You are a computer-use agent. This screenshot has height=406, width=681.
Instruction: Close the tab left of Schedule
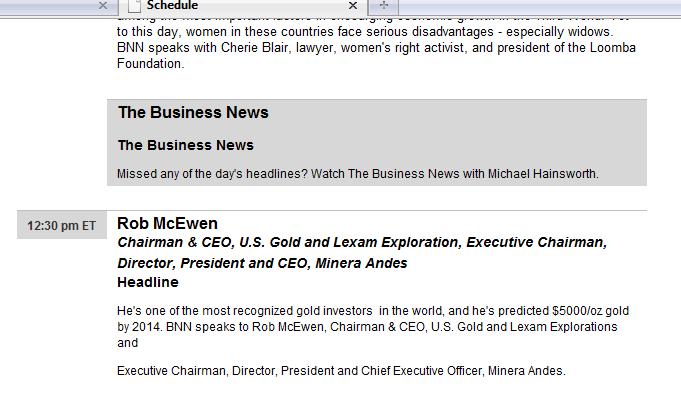(103, 6)
